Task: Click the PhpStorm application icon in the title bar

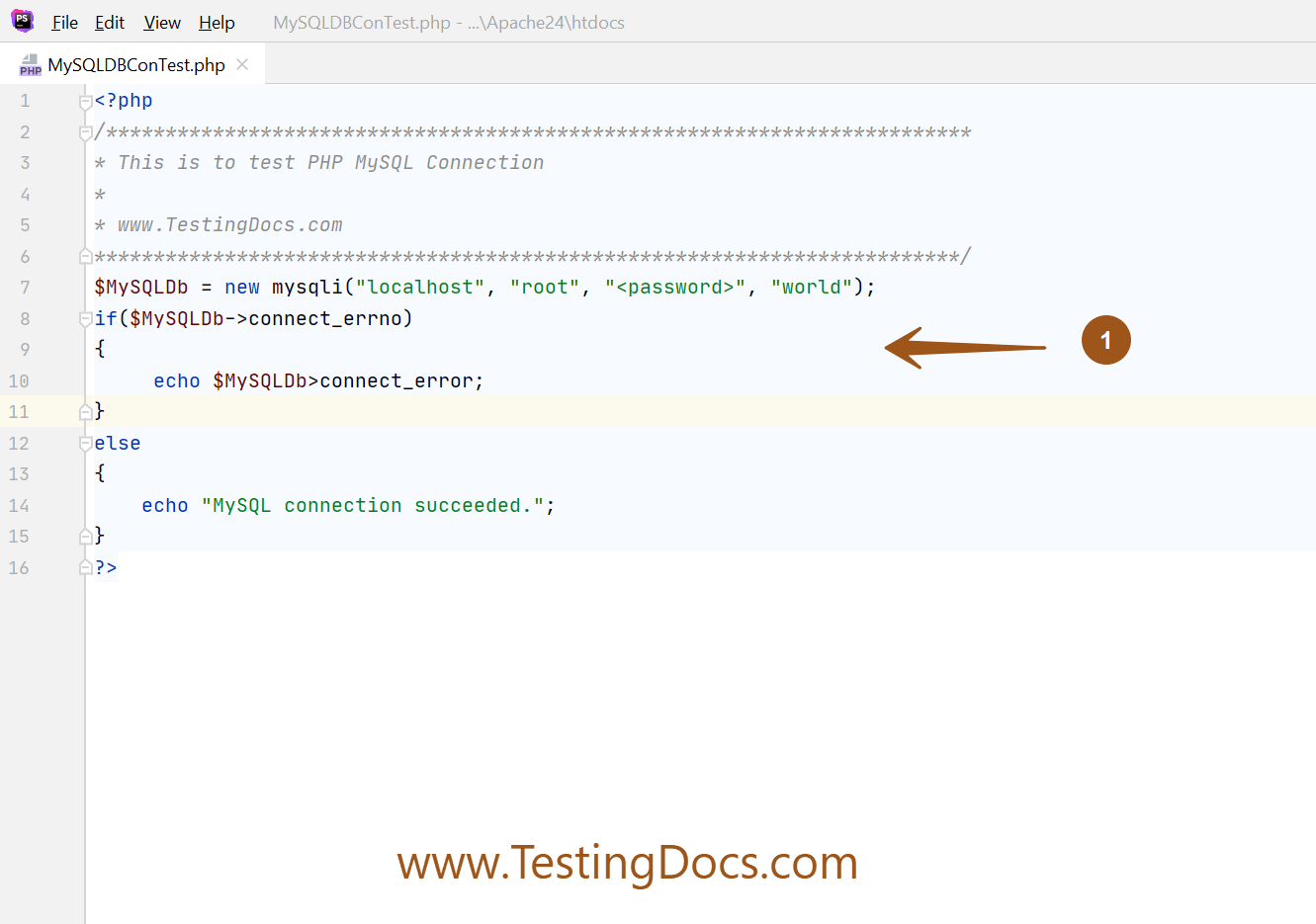Action: coord(22,21)
